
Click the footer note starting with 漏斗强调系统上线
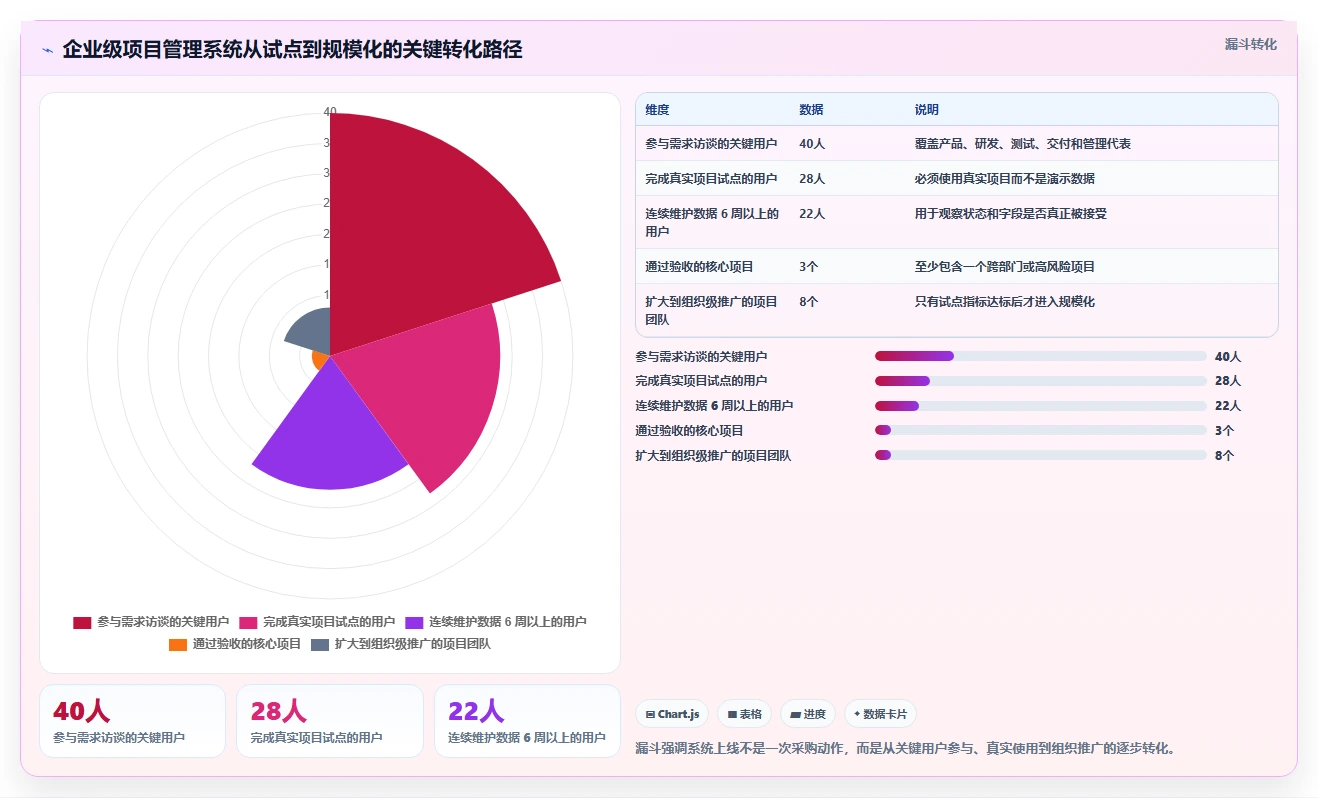tap(905, 748)
